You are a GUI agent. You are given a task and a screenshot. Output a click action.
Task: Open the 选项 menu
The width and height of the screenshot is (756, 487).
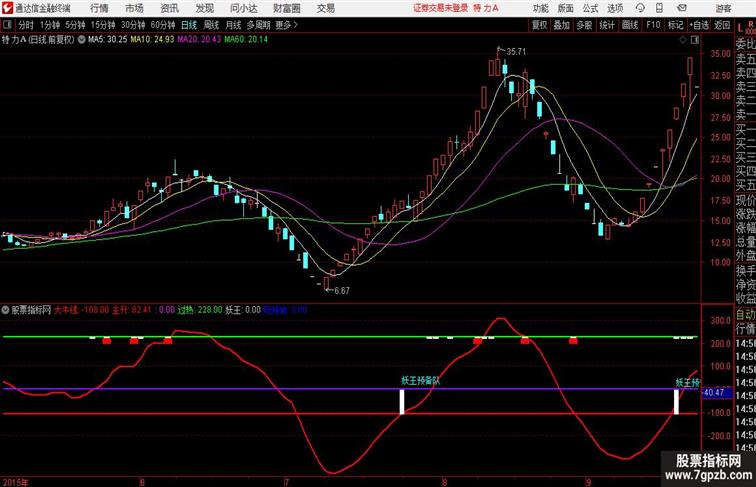(x=615, y=8)
